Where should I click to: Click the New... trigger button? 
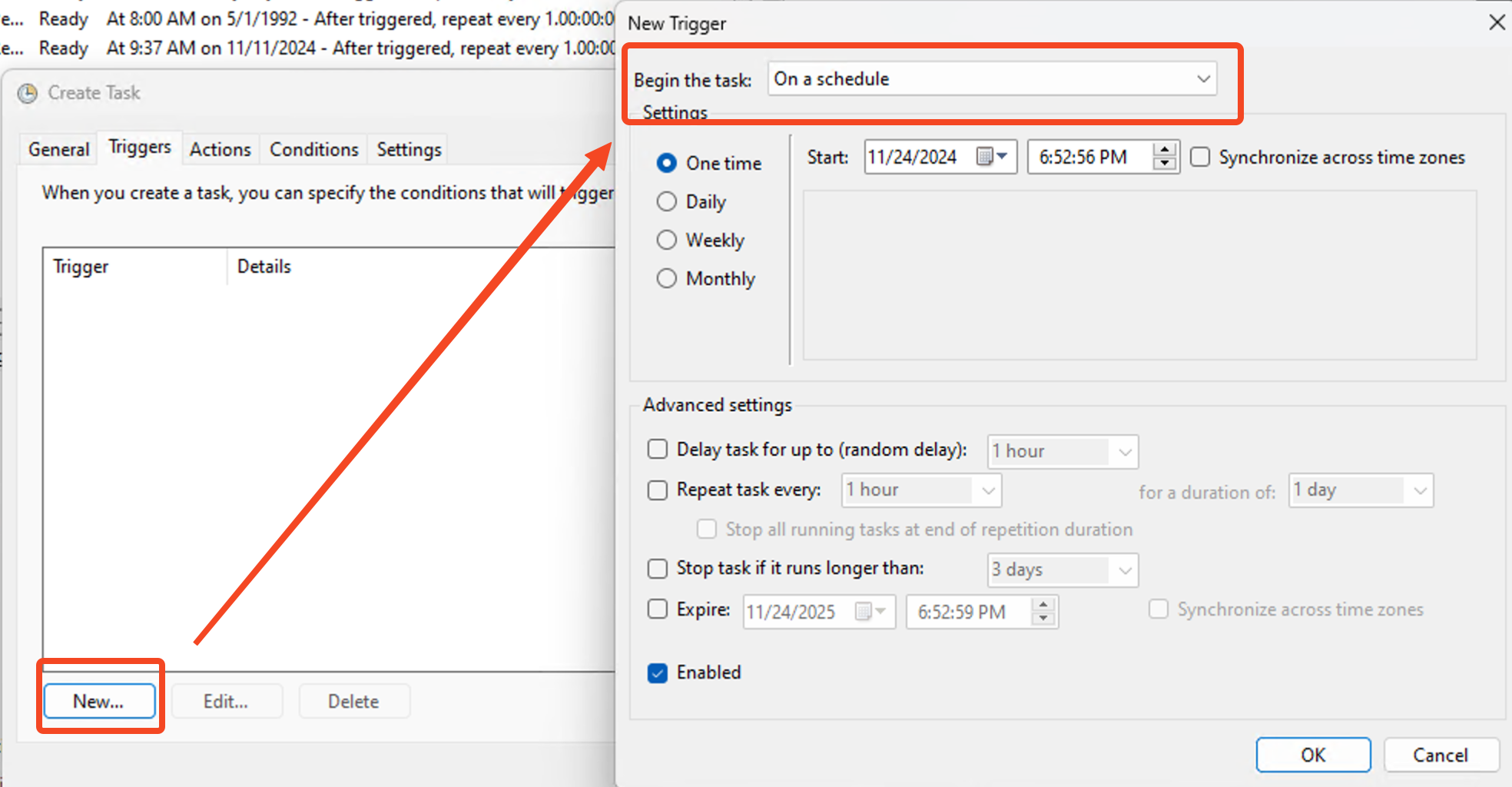pos(99,701)
